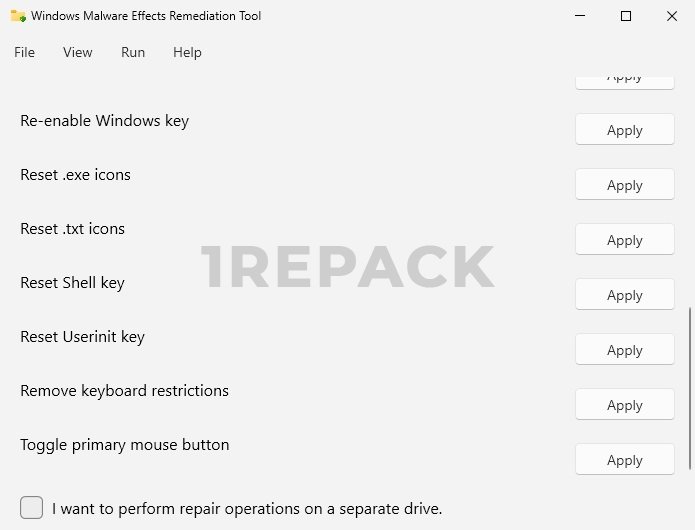Click the "Reset Shell key" label text
This screenshot has width=695, height=530.
click(72, 283)
